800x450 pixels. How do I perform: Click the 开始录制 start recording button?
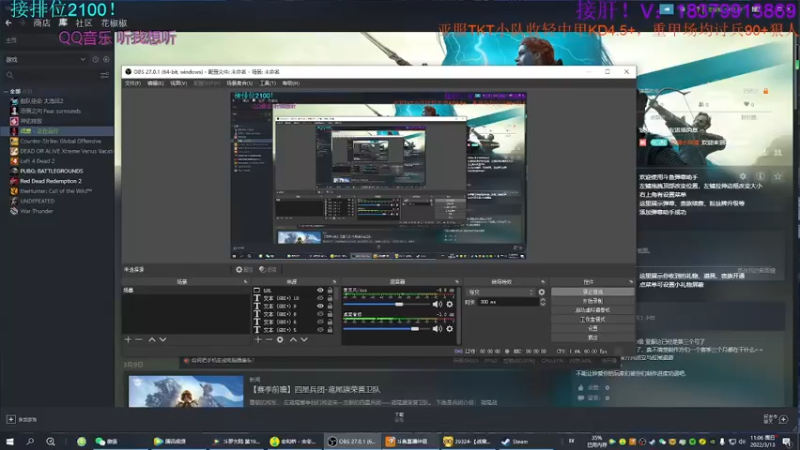click(592, 301)
